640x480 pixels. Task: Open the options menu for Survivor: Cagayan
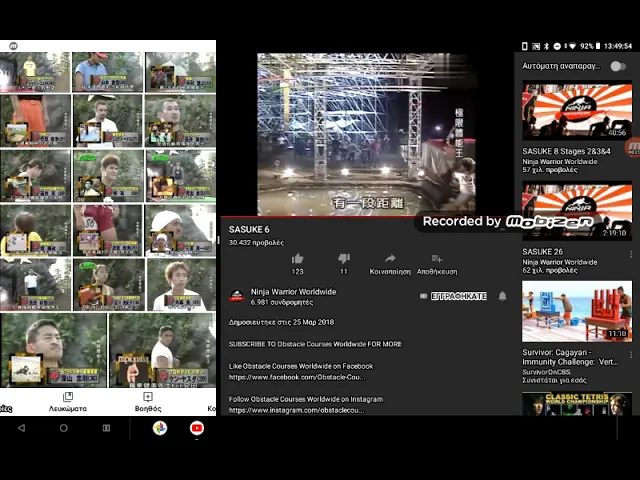[631, 355]
